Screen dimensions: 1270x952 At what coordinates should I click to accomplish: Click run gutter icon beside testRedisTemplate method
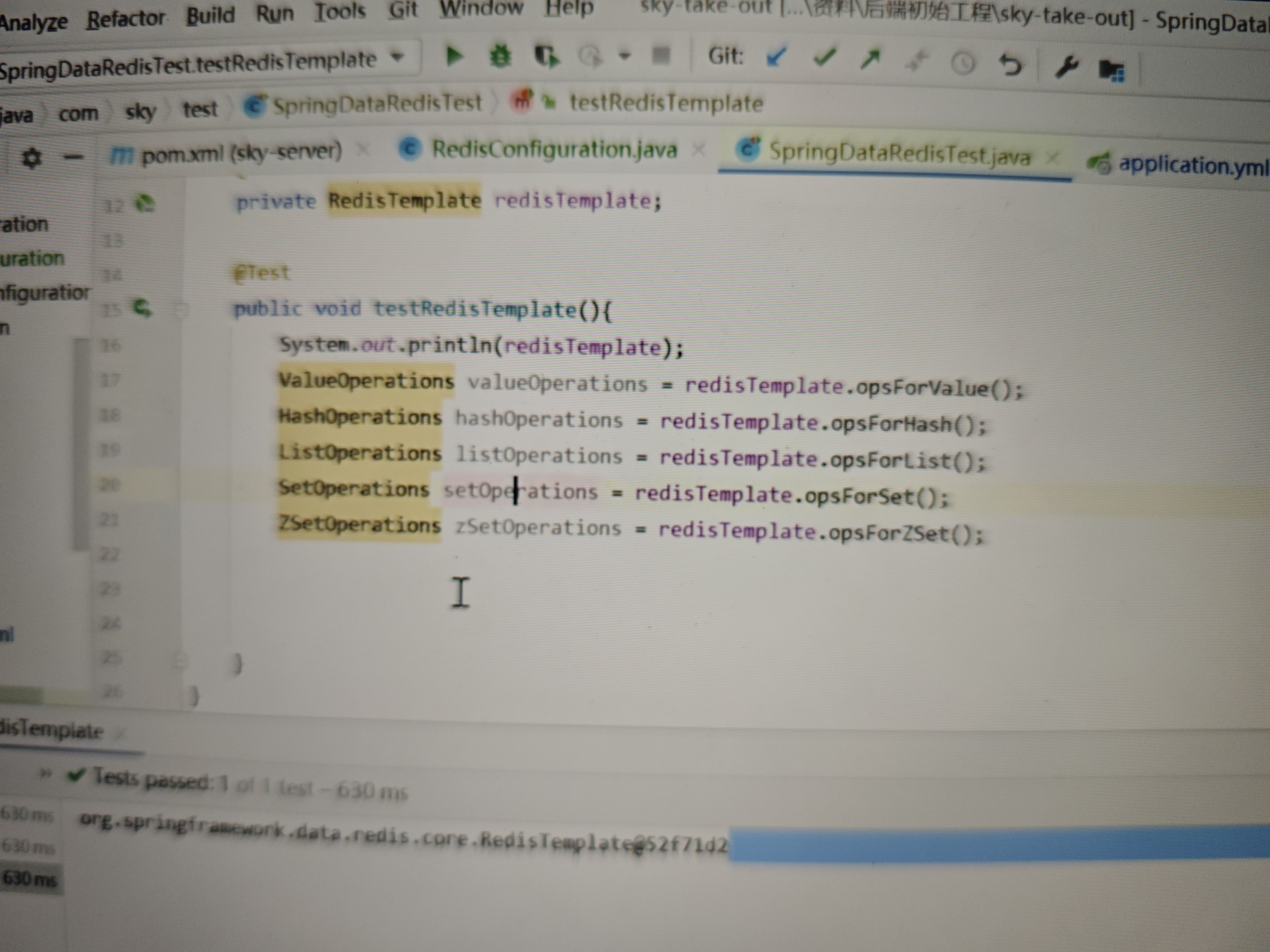(142, 308)
